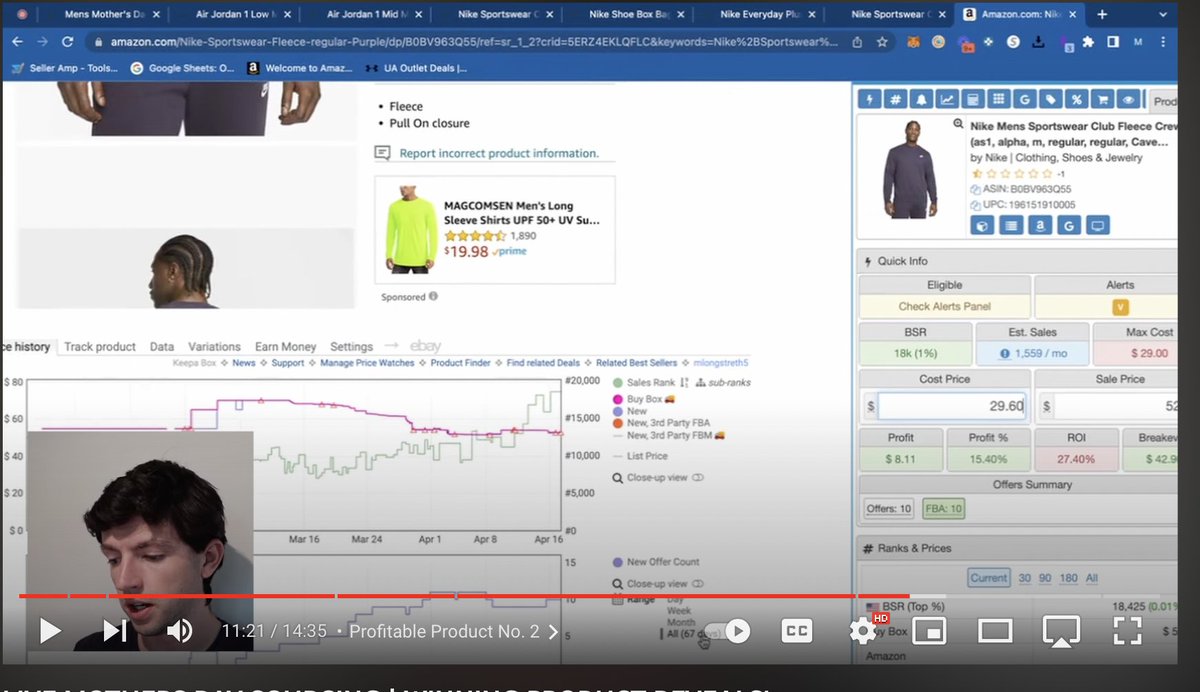Click the eye icon in SellerAmp toolbar
The image size is (1200, 692).
(1126, 99)
